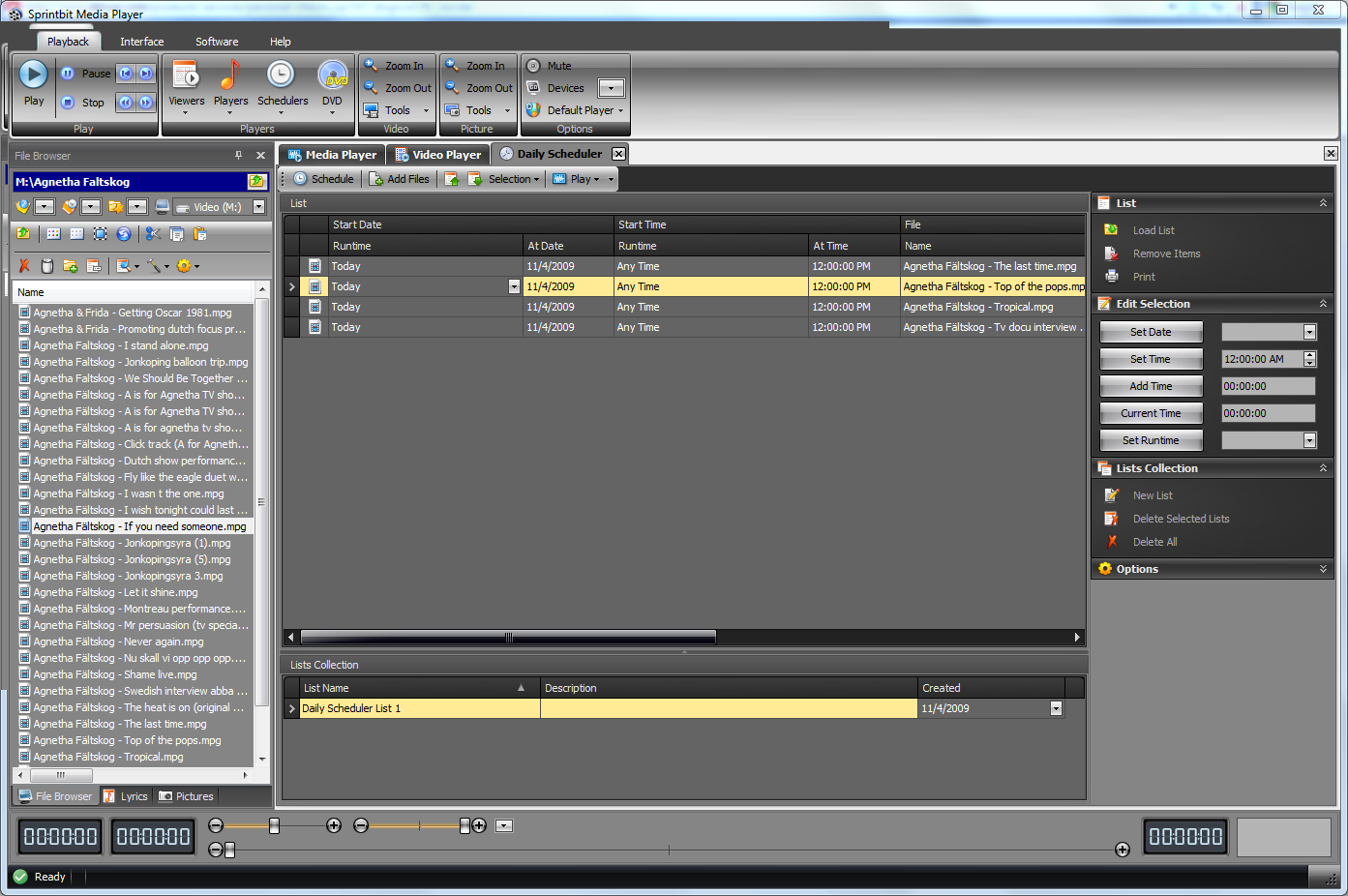Print the scheduler list
Screen dimensions: 1348x896
(x=1144, y=277)
